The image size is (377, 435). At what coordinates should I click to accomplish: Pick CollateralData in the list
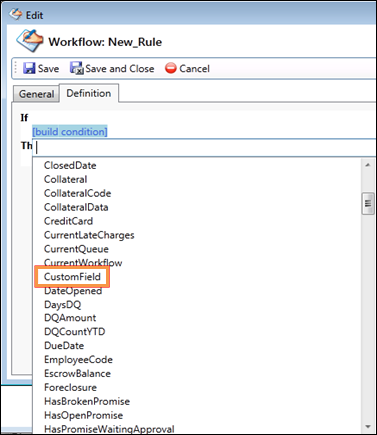(76, 207)
